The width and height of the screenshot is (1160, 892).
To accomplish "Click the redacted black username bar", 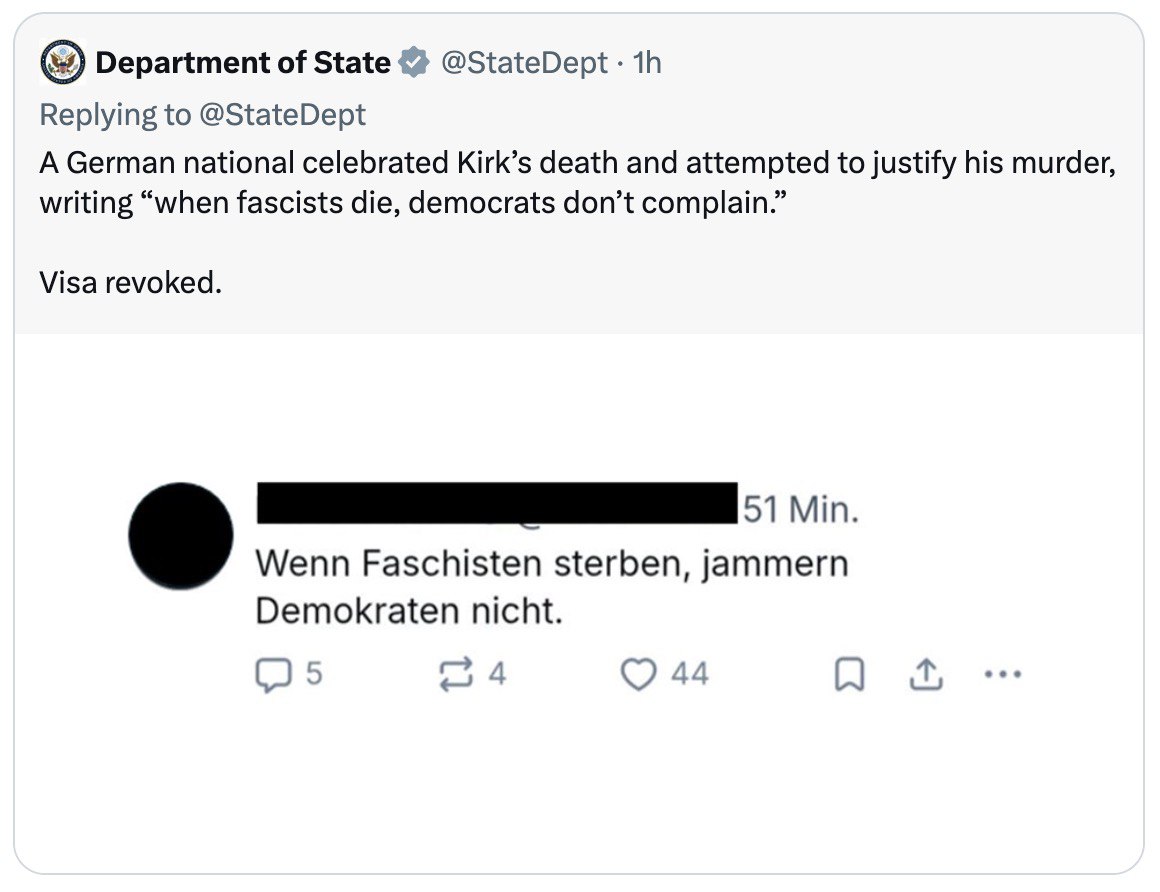I will (x=497, y=503).
